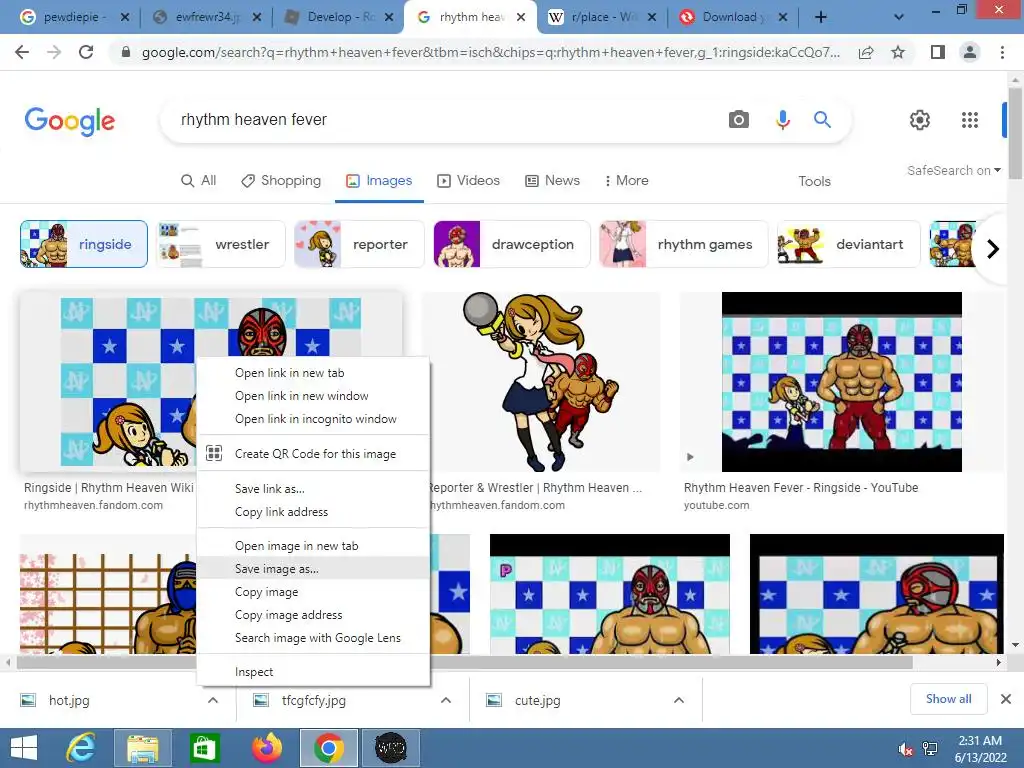
Task: Launch Firefox from taskbar
Action: 267,748
